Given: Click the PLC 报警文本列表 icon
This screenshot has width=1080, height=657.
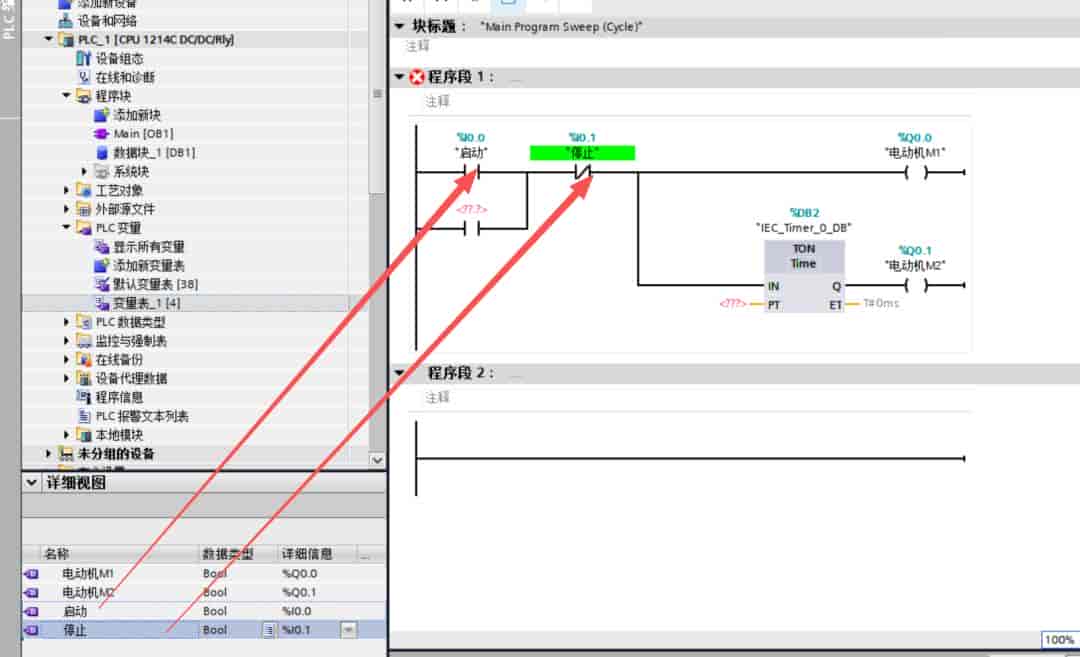Looking at the screenshot, I should click(83, 416).
